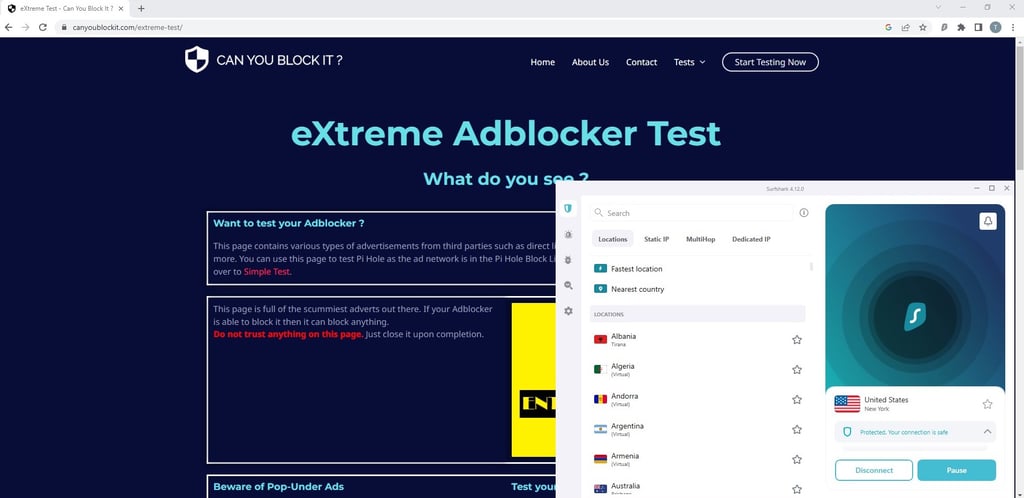The image size is (1024, 498).
Task: Collapse the Protected connection status panel
Action: [987, 431]
